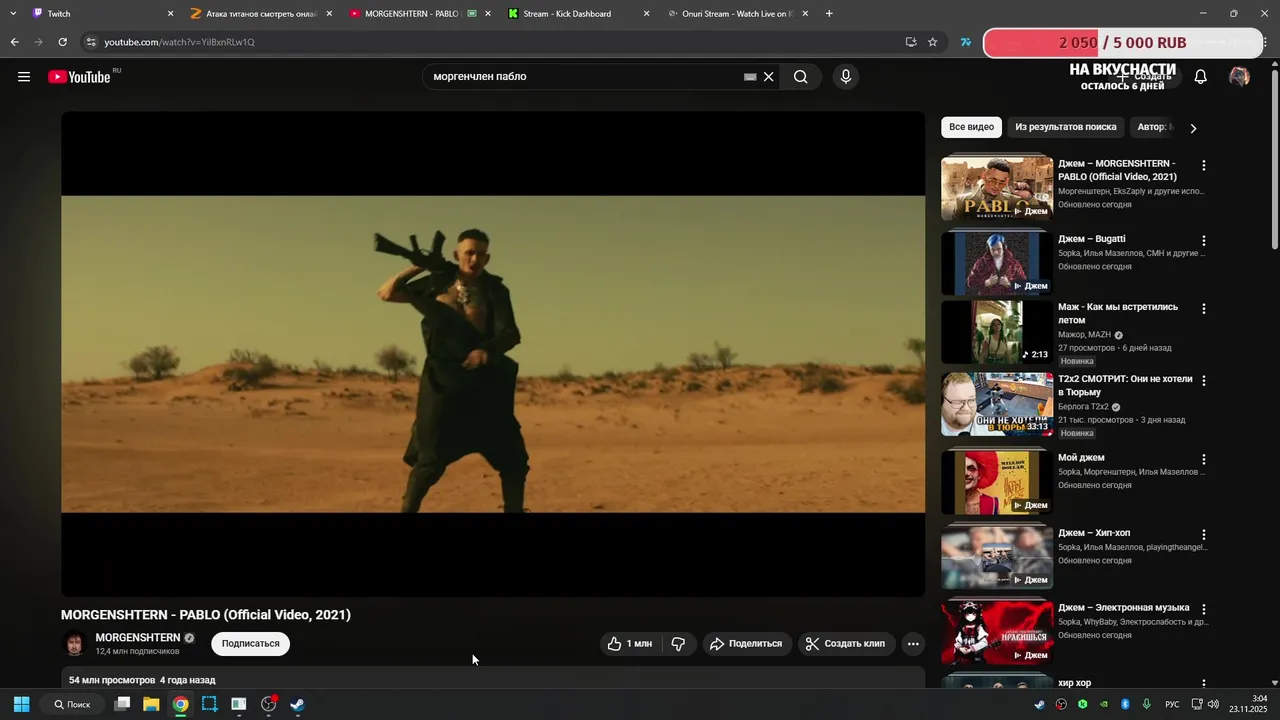Open the on-screen keyboard in search box
Viewport: 1280px width, 720px height.
point(750,77)
